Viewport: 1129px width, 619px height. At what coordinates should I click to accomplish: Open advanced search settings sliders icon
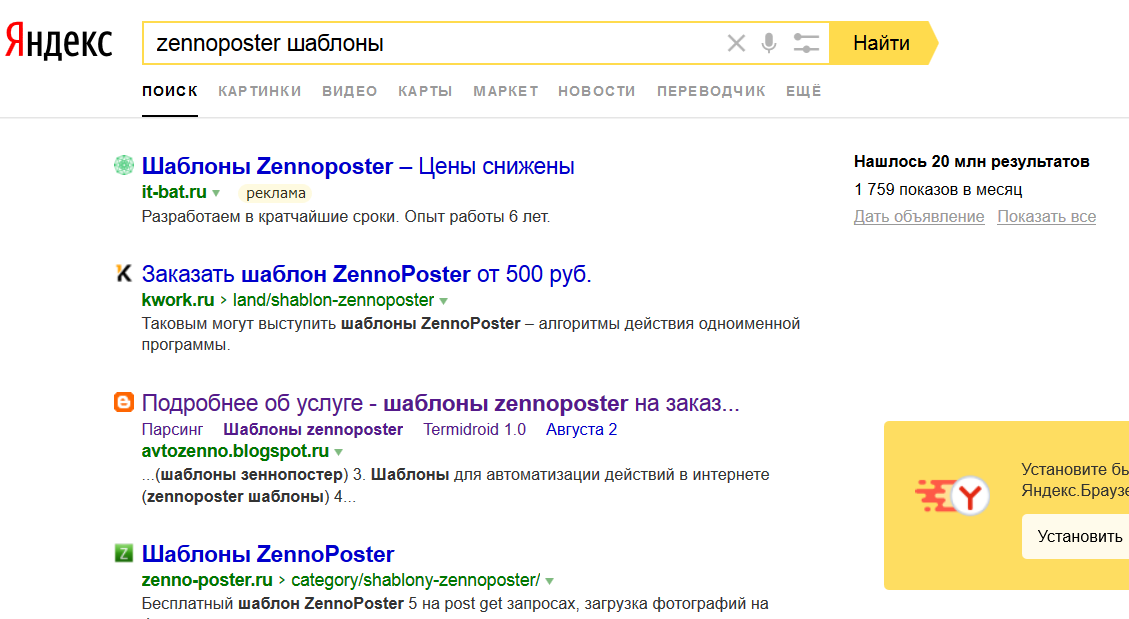point(806,43)
